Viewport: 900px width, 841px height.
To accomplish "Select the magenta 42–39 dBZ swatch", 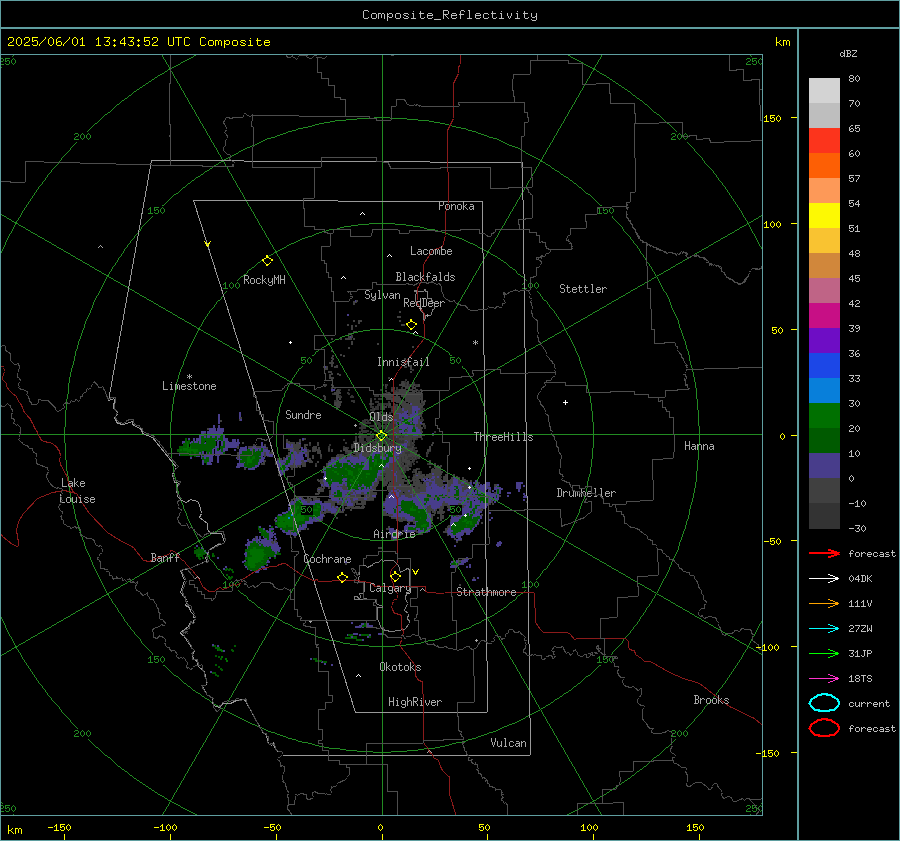I will 824,316.
